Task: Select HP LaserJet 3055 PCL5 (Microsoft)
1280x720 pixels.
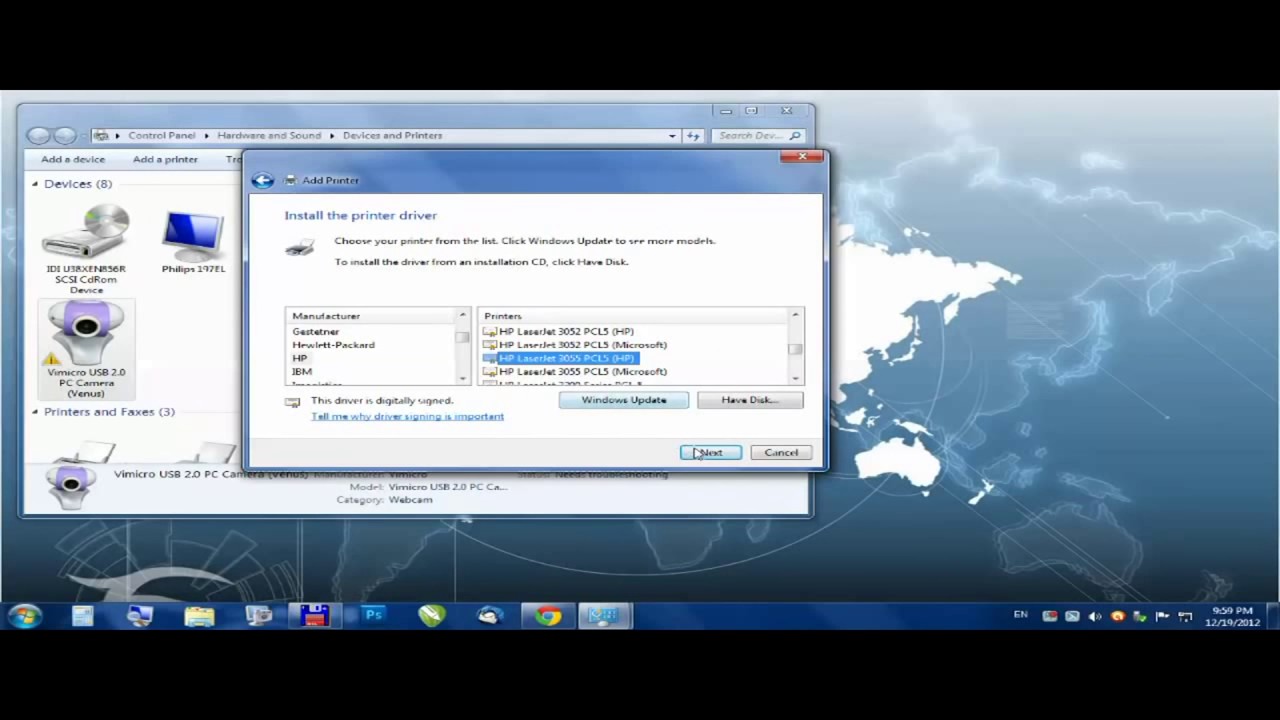Action: click(x=583, y=371)
